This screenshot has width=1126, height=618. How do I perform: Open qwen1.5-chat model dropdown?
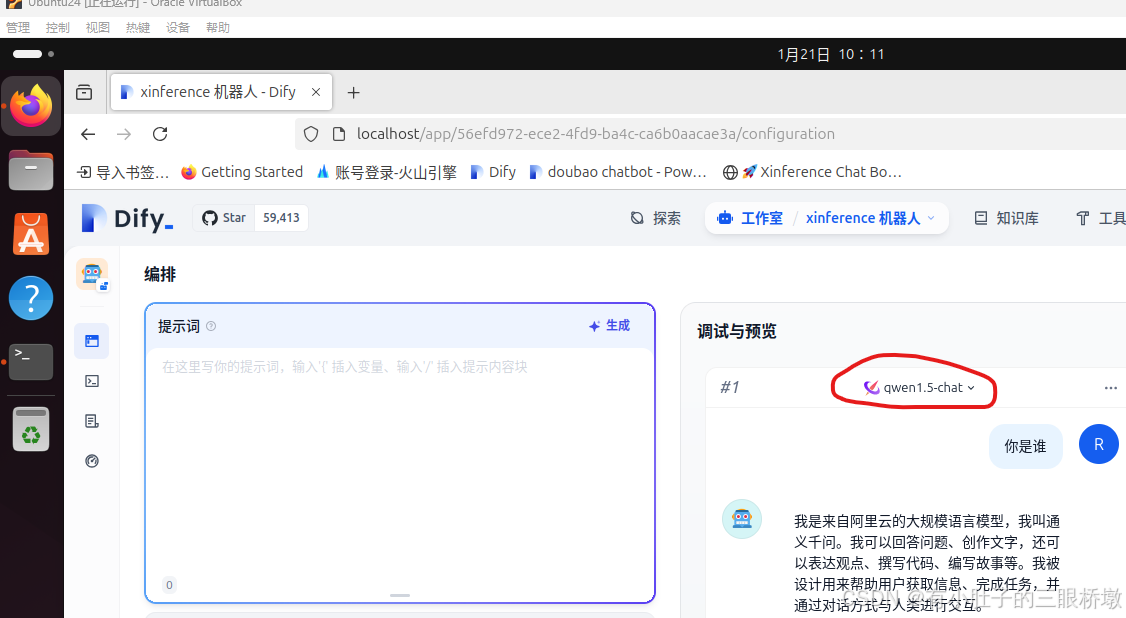pyautogui.click(x=918, y=388)
